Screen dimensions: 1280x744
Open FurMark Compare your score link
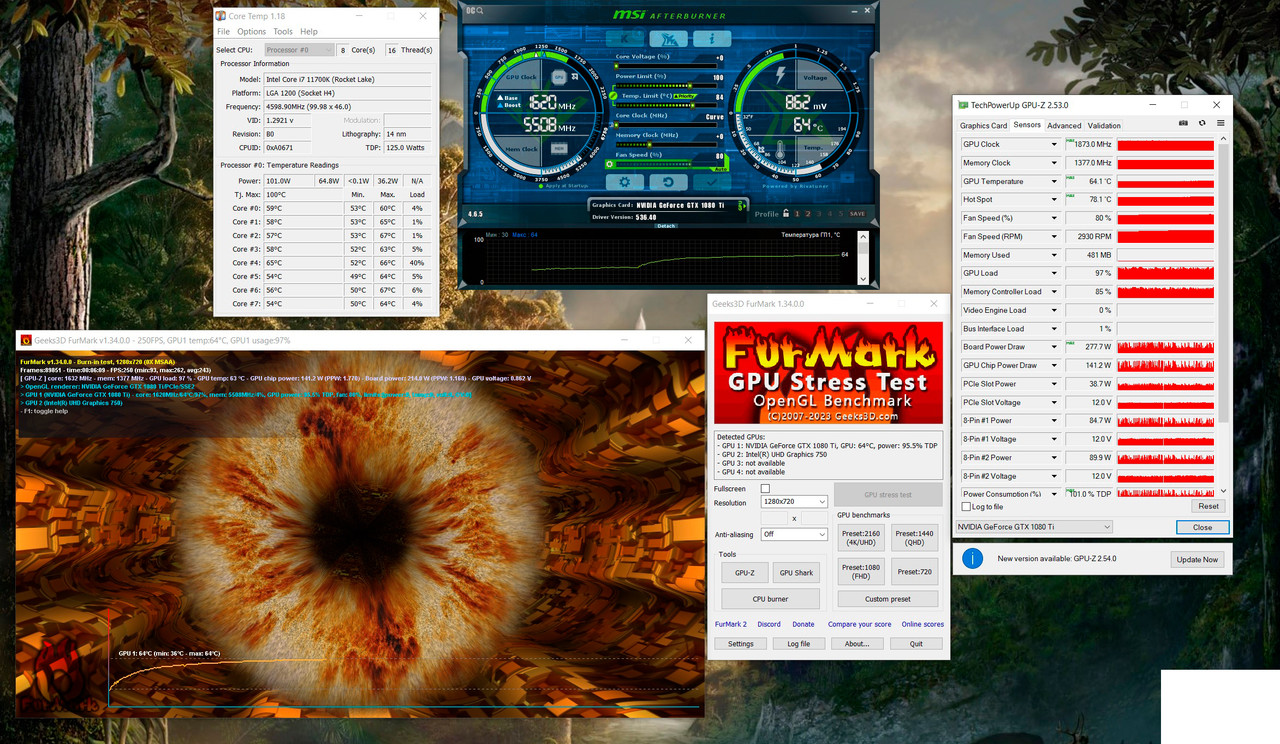(859, 624)
